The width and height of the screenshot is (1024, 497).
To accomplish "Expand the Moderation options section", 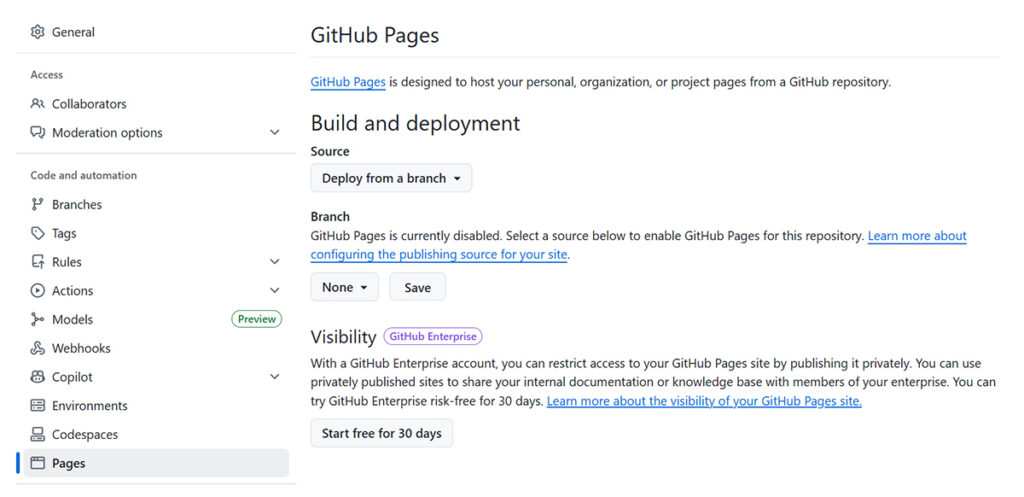I will click(x=275, y=133).
